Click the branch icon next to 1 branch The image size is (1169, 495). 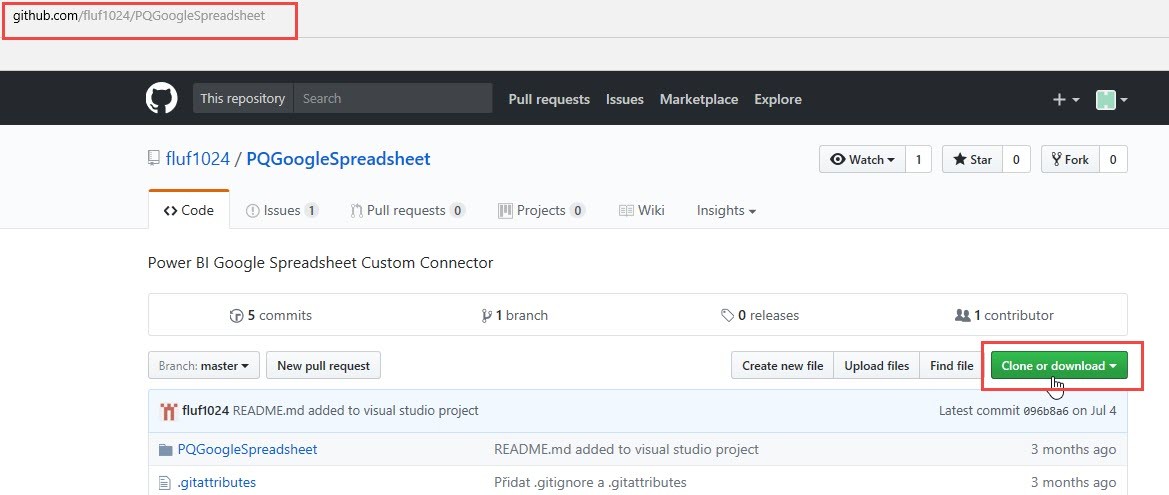pos(487,316)
